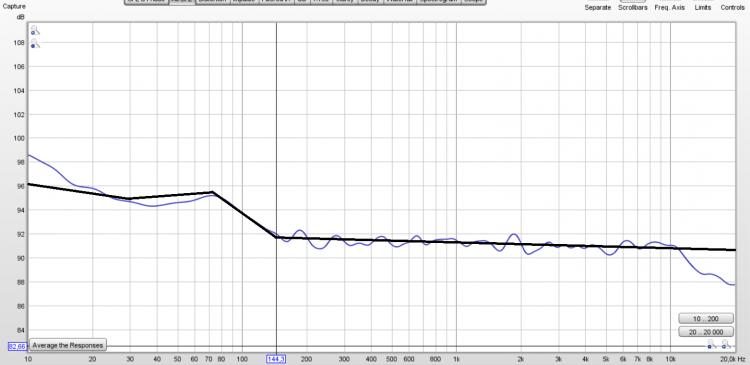This screenshot has height=365, width=750.
Task: Click the 82,66 dB axis value box
Action: (18, 346)
